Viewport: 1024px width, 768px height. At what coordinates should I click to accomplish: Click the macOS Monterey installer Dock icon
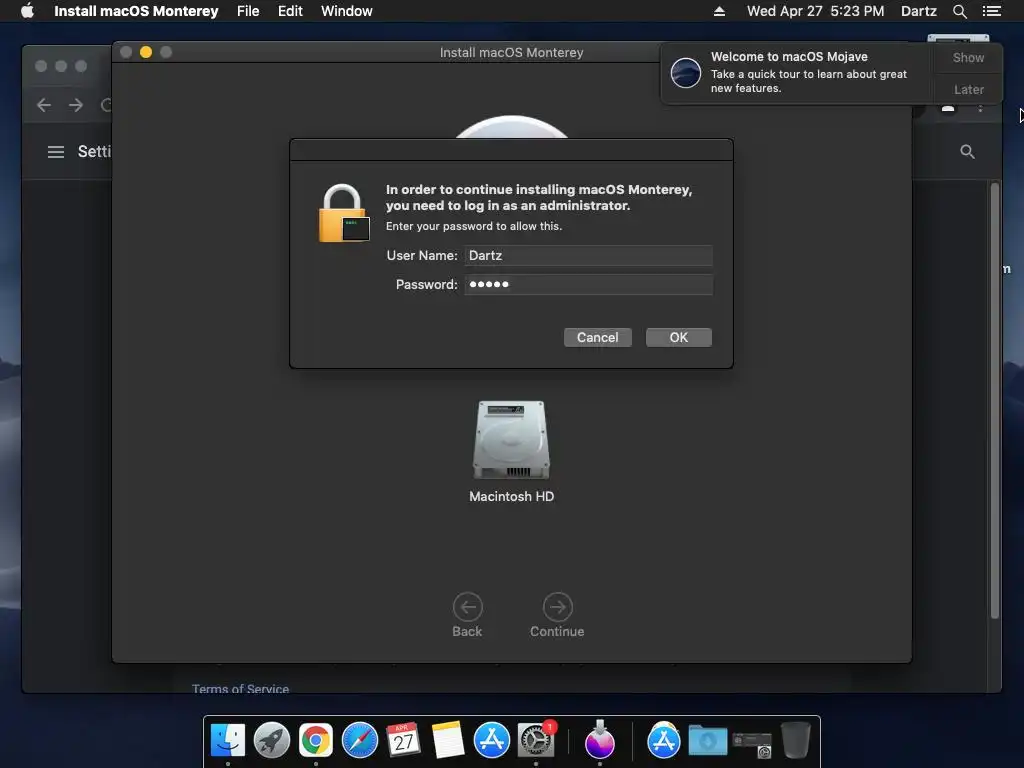[x=600, y=740]
